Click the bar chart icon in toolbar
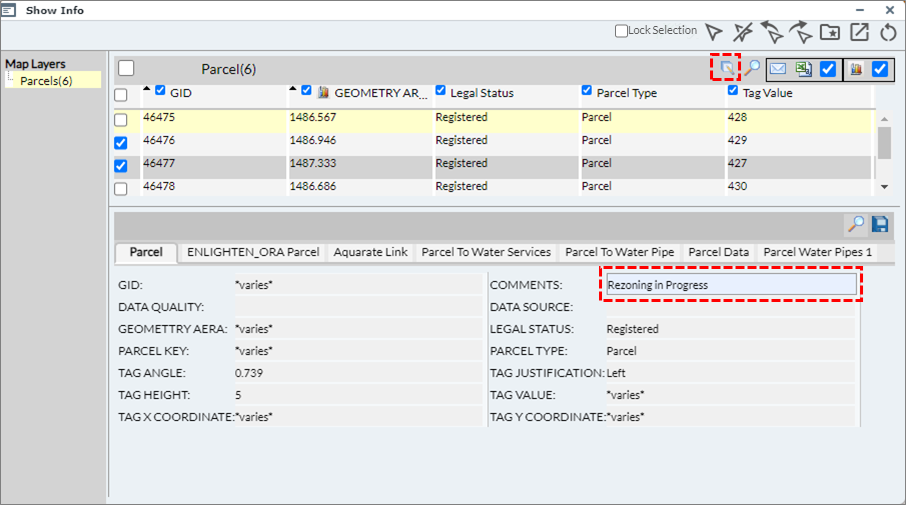906x505 pixels. click(x=856, y=69)
